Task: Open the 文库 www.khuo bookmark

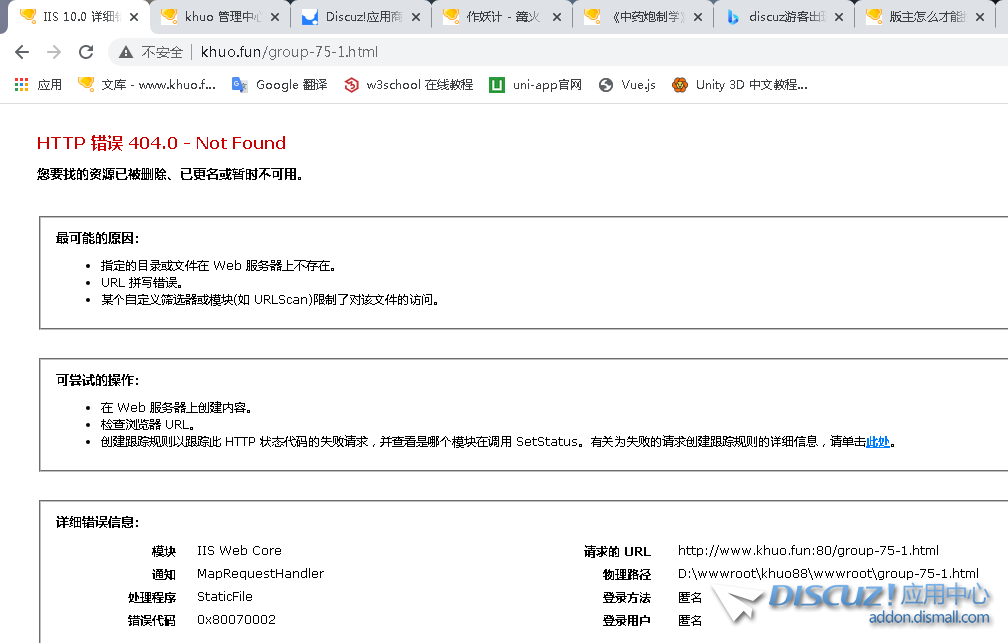Action: point(147,85)
